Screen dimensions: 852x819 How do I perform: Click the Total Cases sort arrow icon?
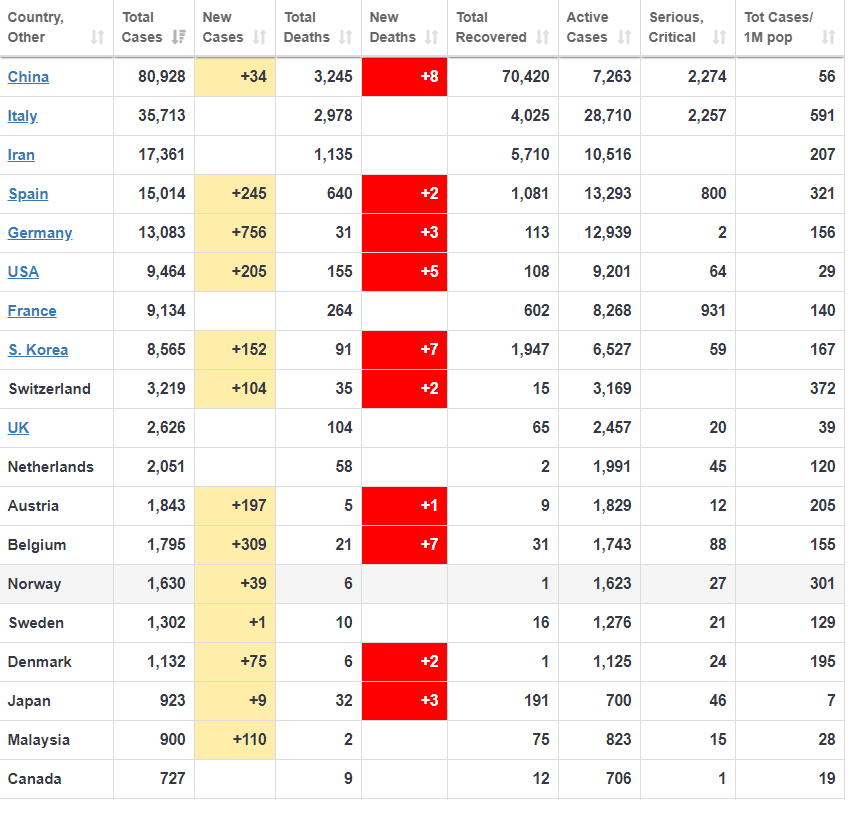tap(178, 37)
